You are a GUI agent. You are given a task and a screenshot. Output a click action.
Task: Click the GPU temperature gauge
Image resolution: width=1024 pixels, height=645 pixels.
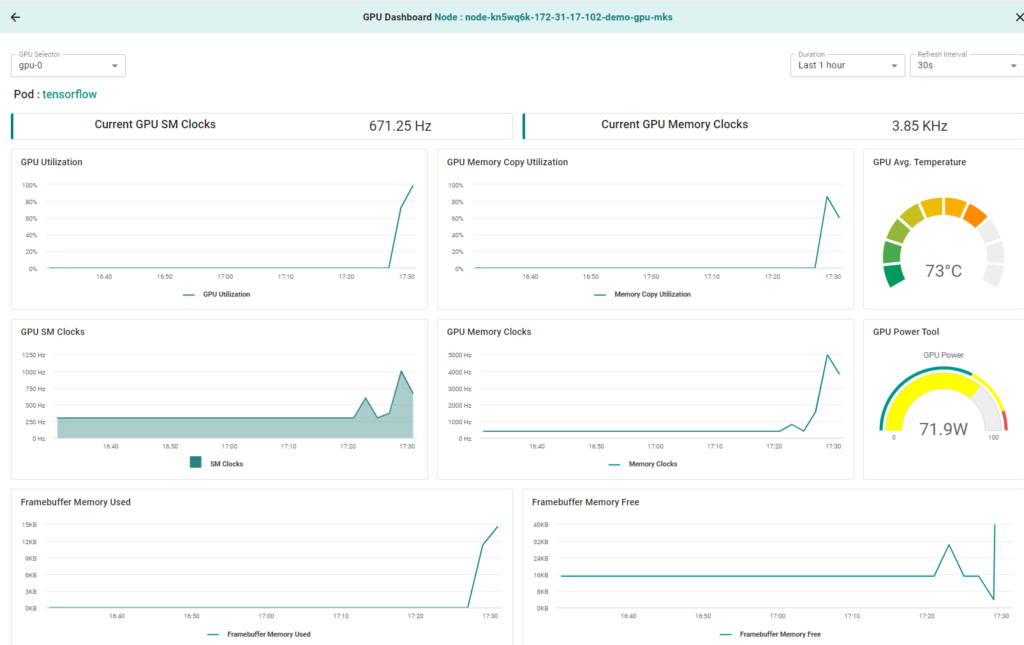(x=943, y=245)
